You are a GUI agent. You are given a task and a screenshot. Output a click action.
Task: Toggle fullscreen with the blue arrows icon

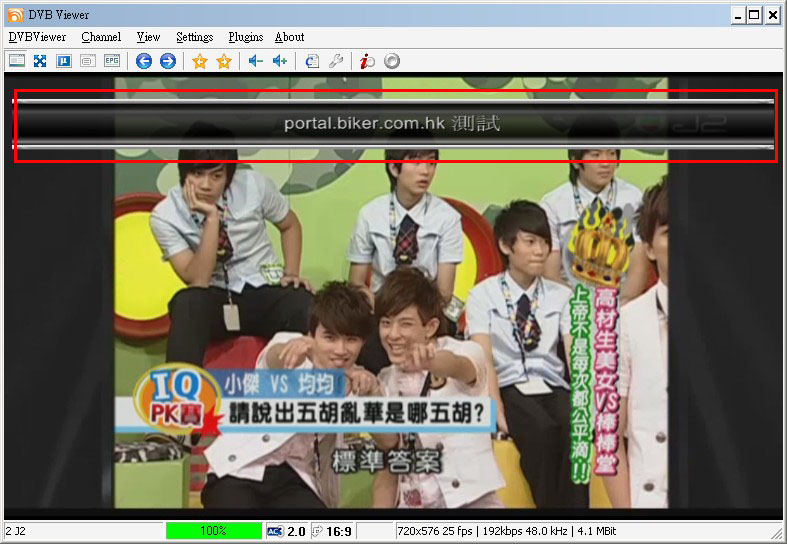[x=40, y=61]
